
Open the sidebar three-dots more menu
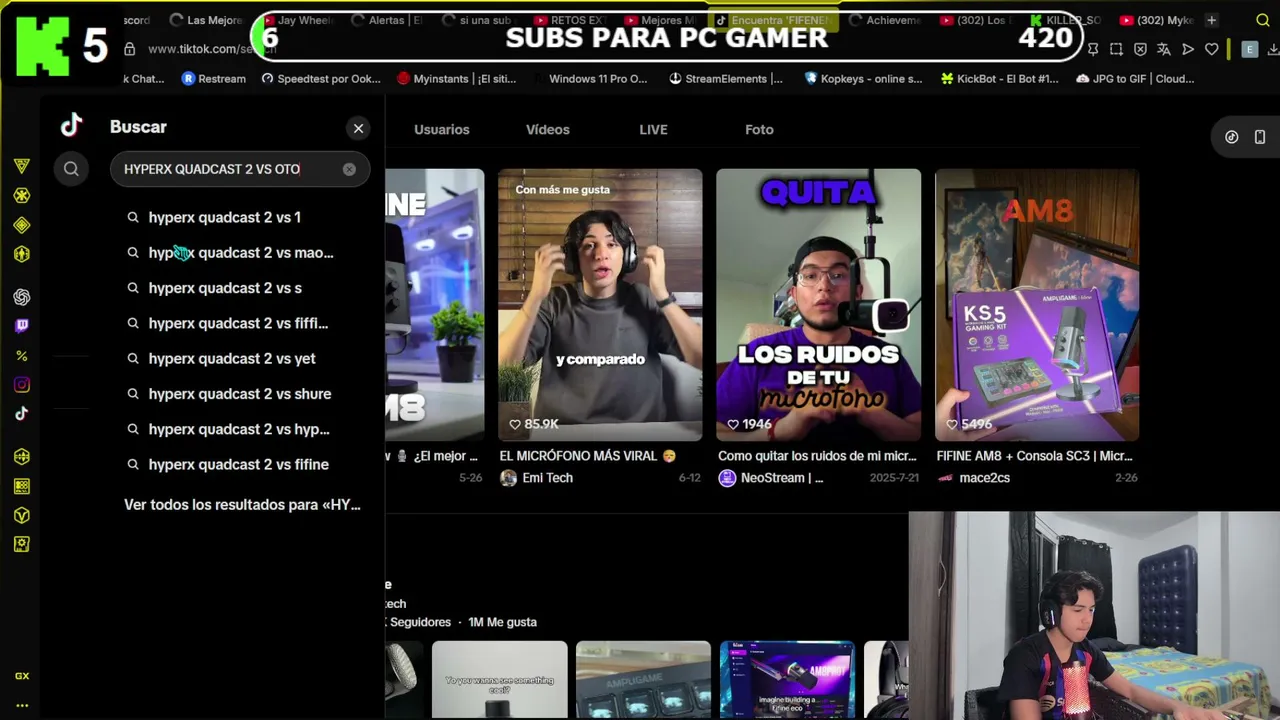[x=22, y=705]
